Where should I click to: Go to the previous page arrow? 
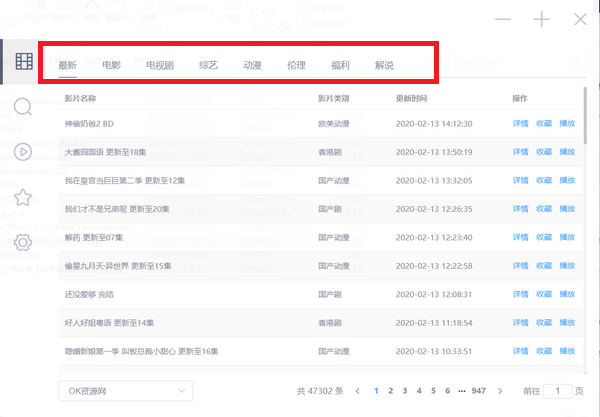coord(358,390)
